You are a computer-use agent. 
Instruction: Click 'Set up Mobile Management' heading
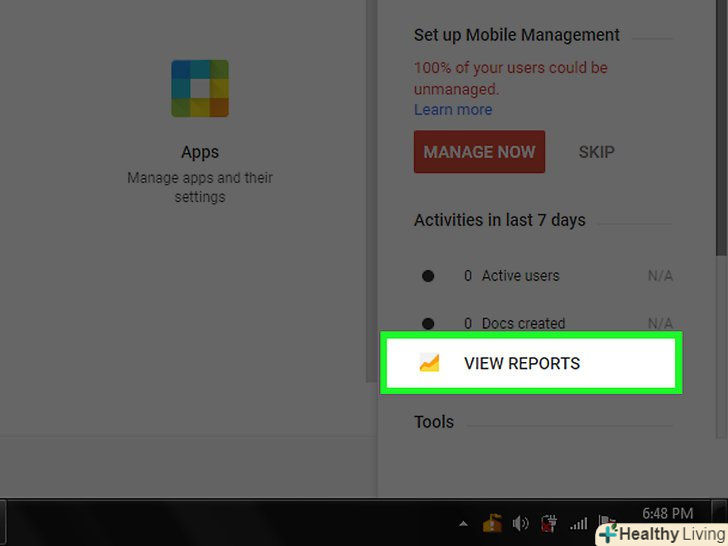[x=517, y=35]
